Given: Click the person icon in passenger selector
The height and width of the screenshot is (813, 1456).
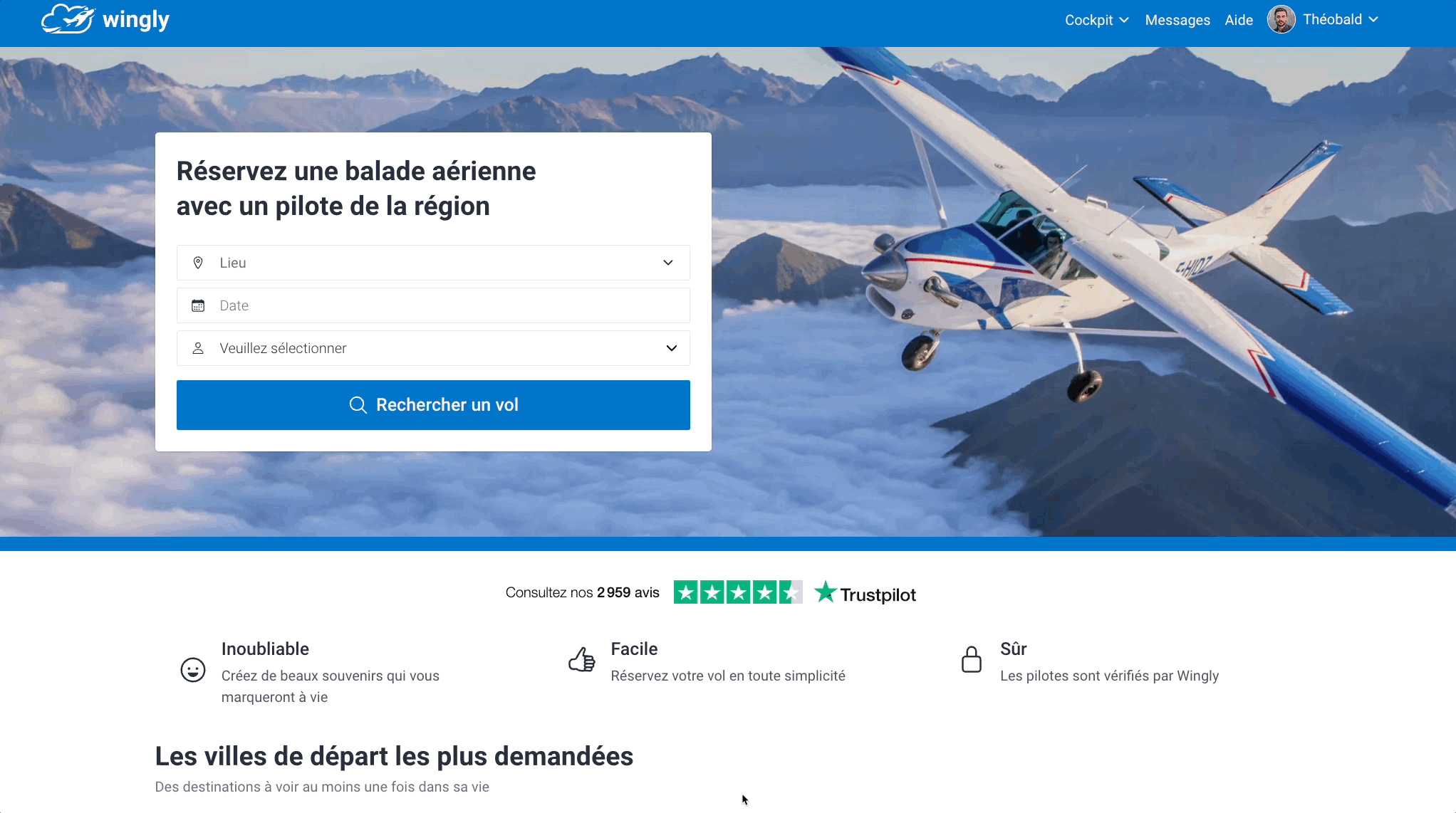Looking at the screenshot, I should (x=198, y=348).
